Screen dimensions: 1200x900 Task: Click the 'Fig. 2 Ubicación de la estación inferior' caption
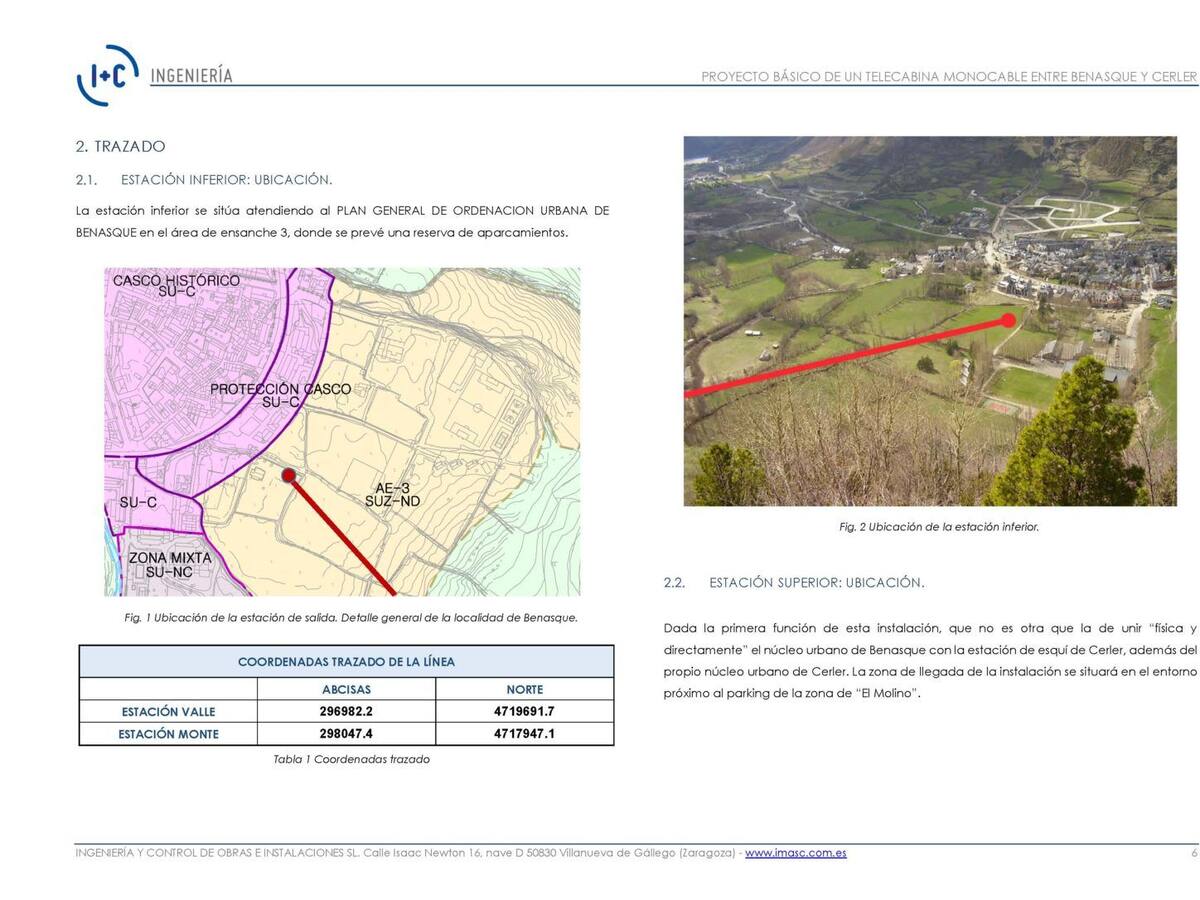(938, 527)
